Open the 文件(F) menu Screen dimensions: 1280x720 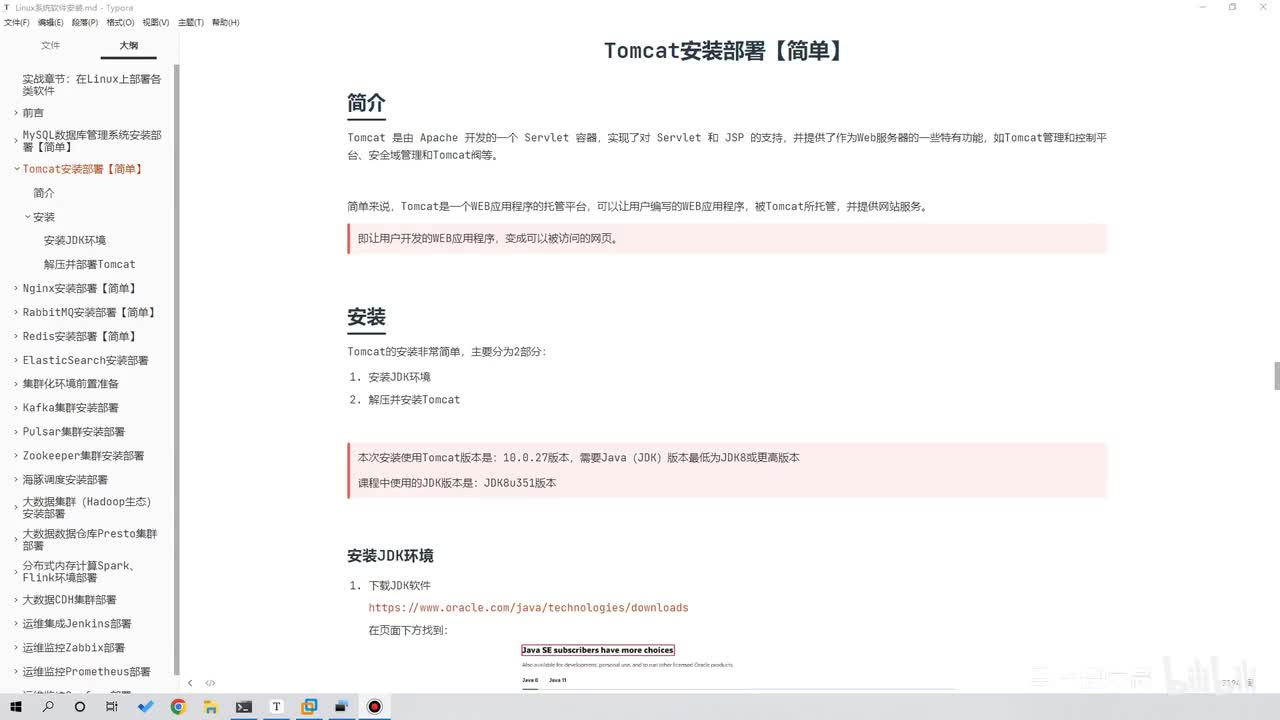tap(17, 22)
